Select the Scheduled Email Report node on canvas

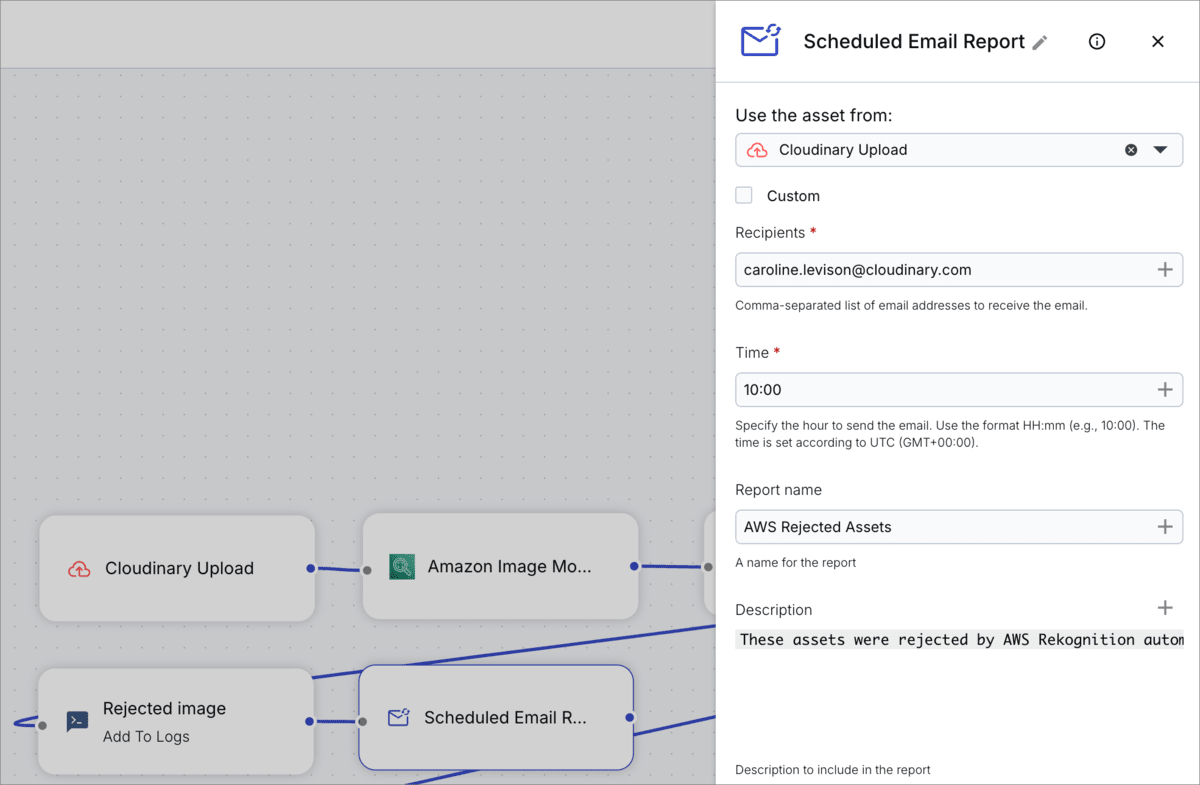point(496,718)
